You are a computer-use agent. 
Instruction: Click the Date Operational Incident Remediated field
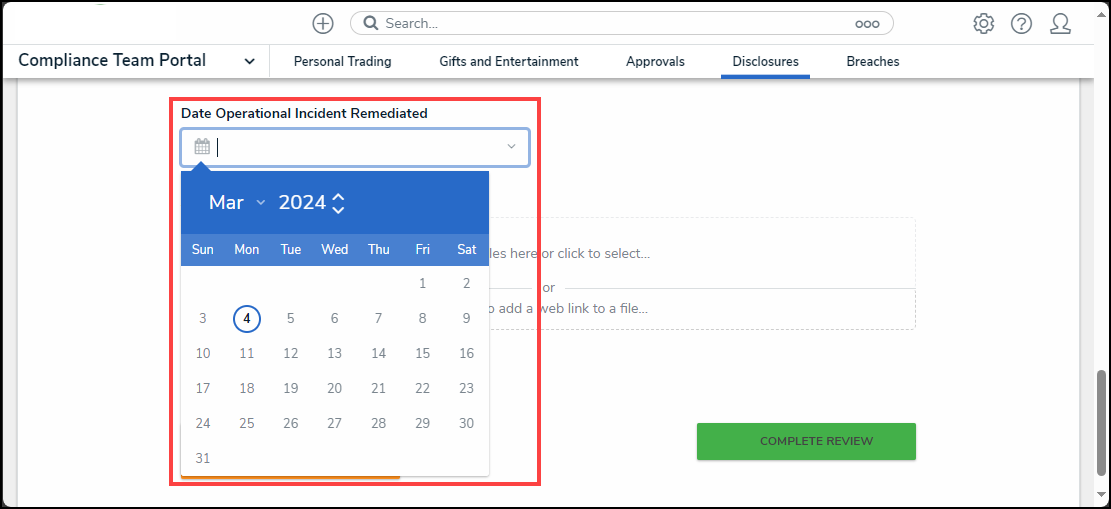(x=355, y=147)
